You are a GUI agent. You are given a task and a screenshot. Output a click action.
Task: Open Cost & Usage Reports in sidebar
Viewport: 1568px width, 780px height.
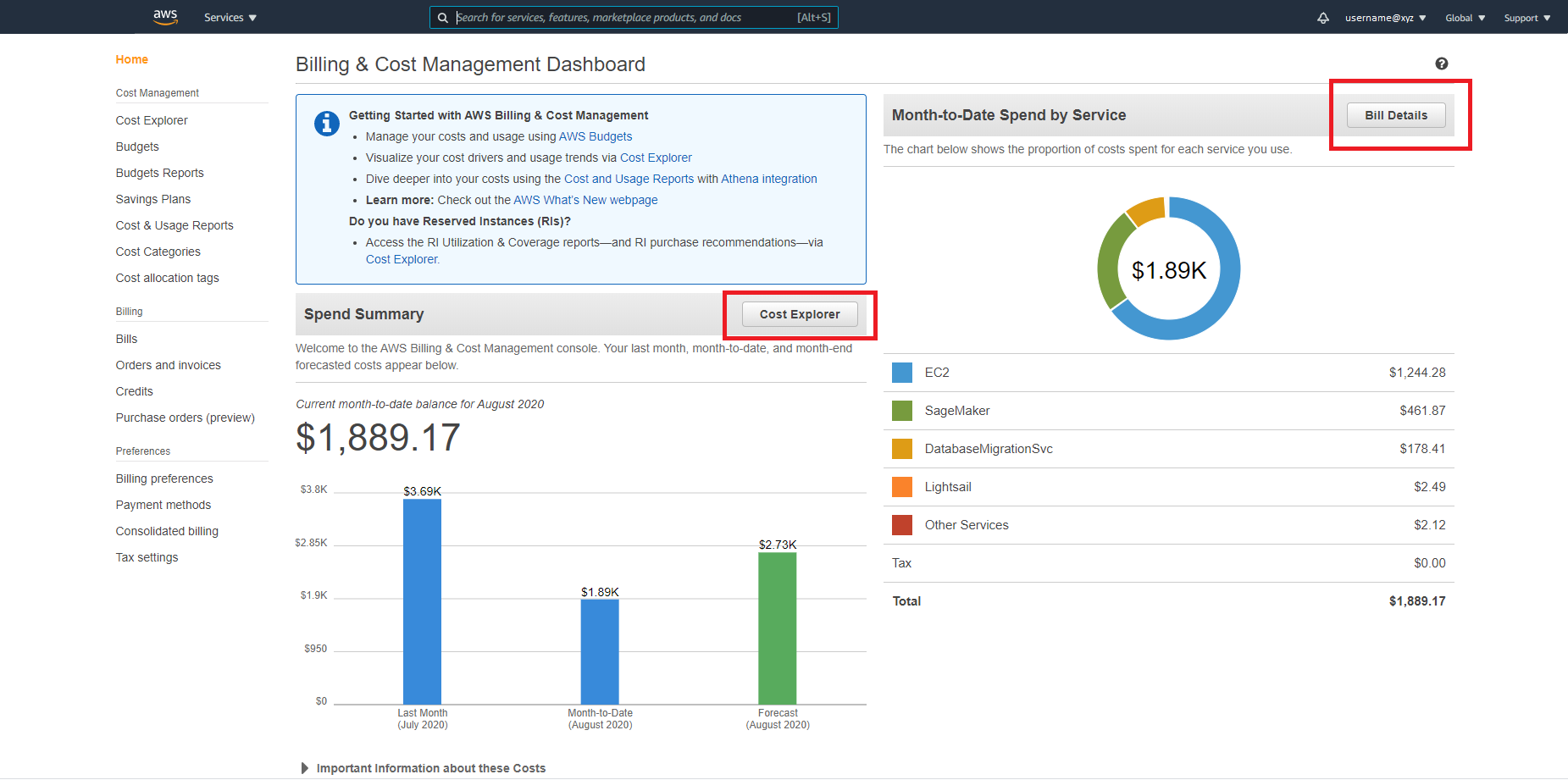point(175,225)
